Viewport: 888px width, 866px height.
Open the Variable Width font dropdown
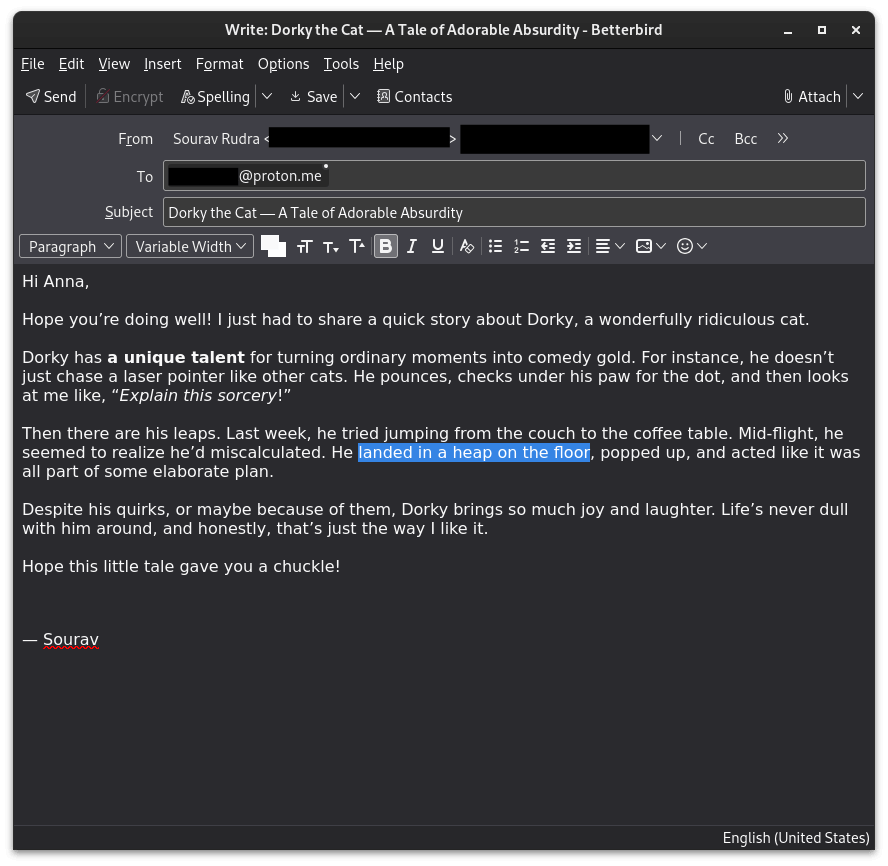[x=190, y=245]
